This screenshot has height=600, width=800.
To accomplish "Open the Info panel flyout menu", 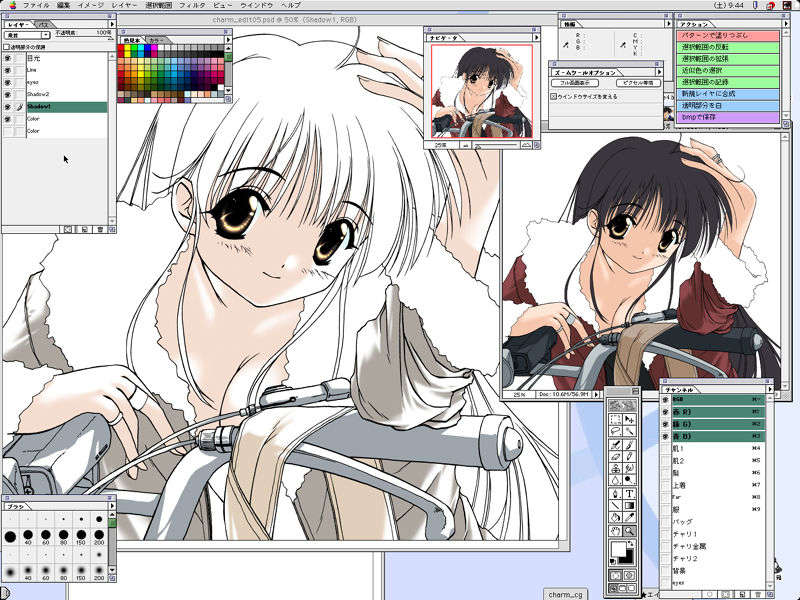I will [x=668, y=23].
